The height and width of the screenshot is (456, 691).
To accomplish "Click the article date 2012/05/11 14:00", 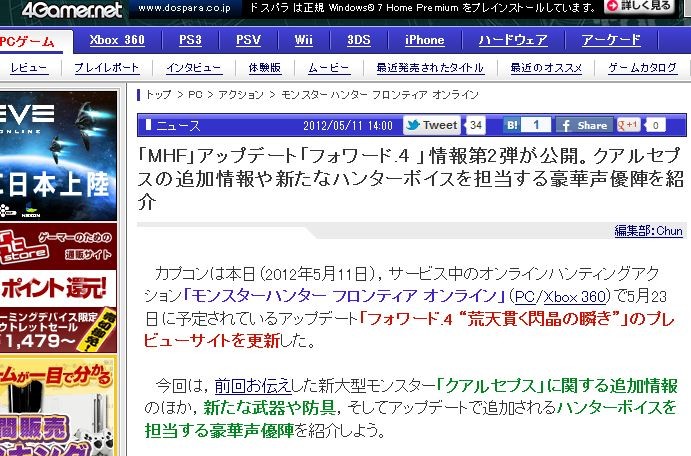I will click(348, 126).
